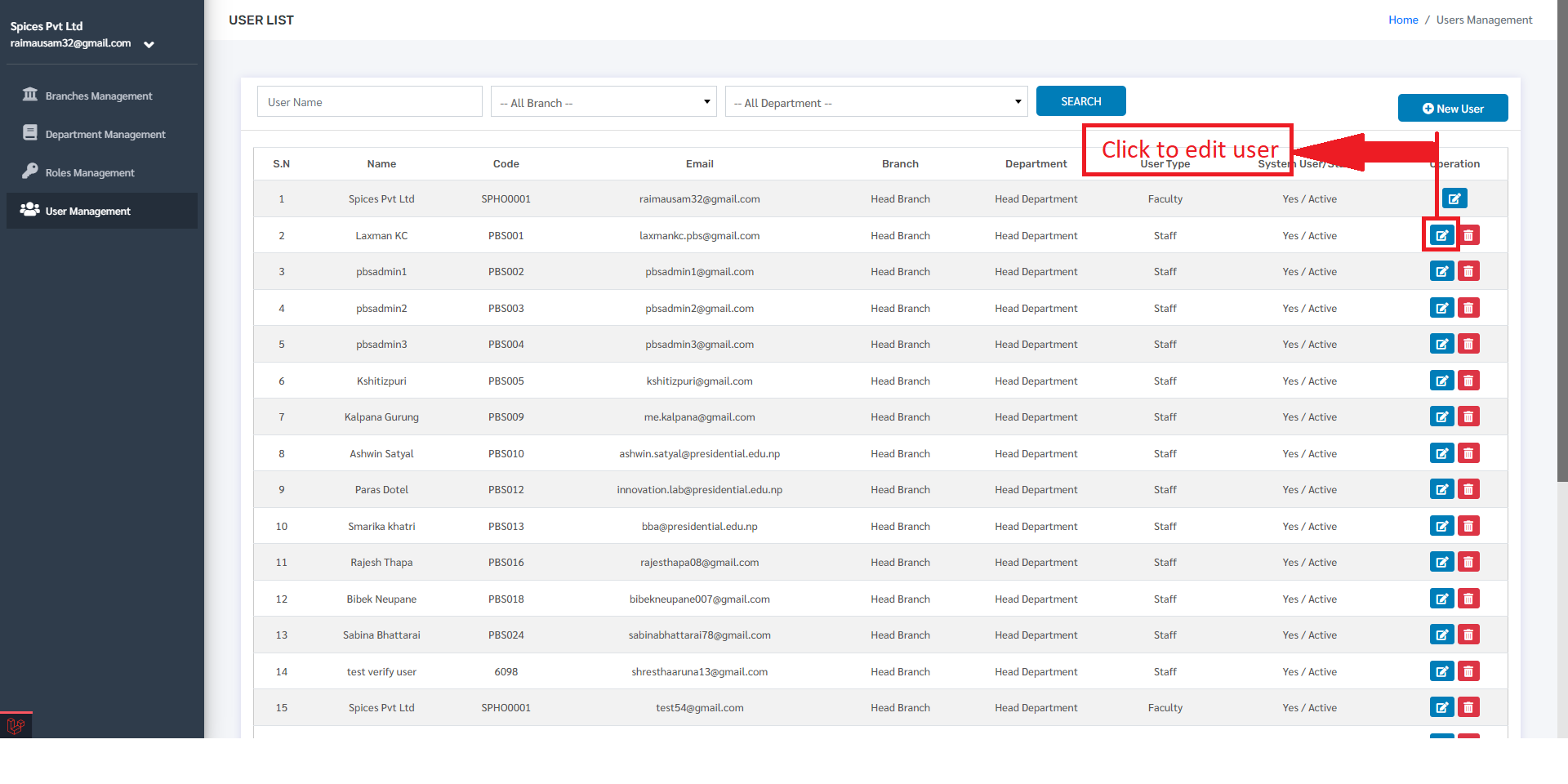Open the All Branch dropdown

[x=604, y=102]
